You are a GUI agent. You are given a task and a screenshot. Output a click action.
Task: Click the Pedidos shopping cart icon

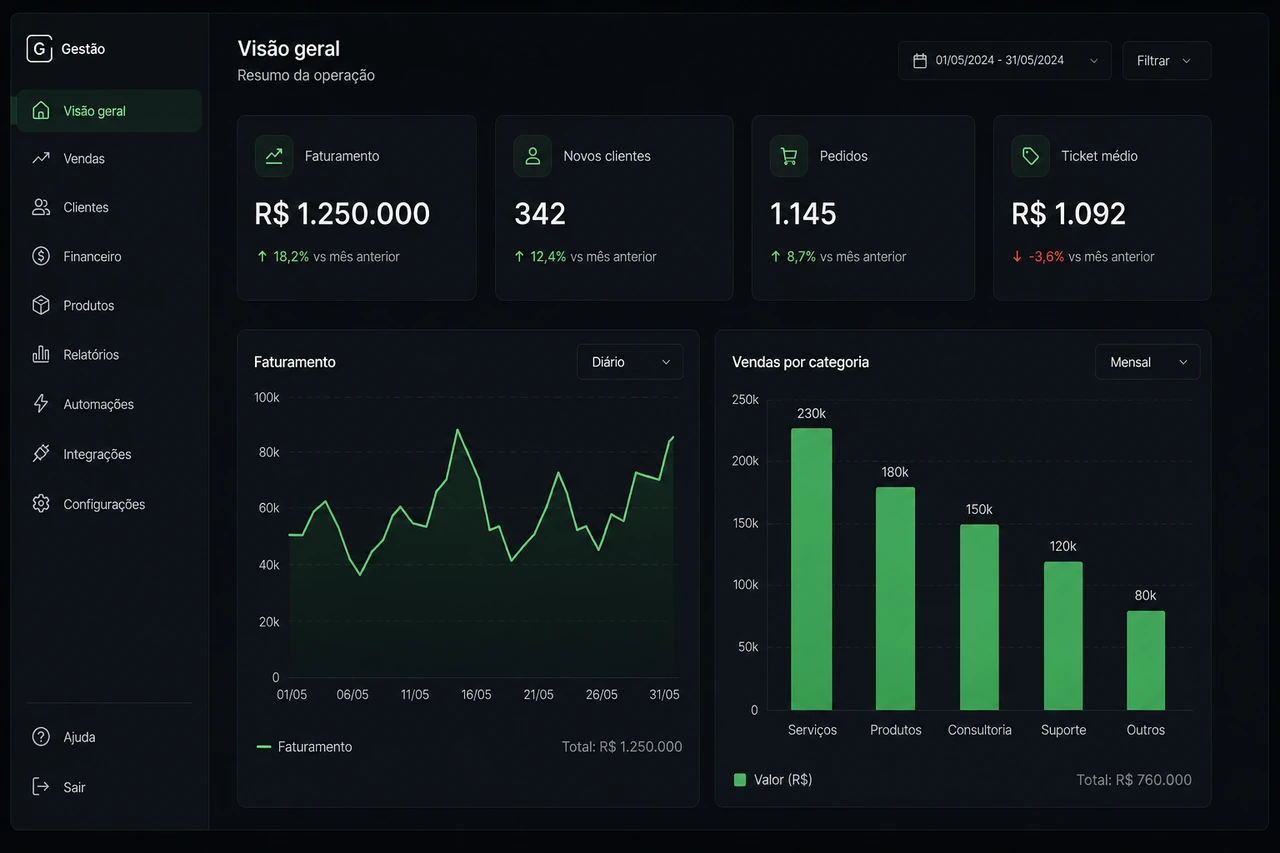point(789,156)
